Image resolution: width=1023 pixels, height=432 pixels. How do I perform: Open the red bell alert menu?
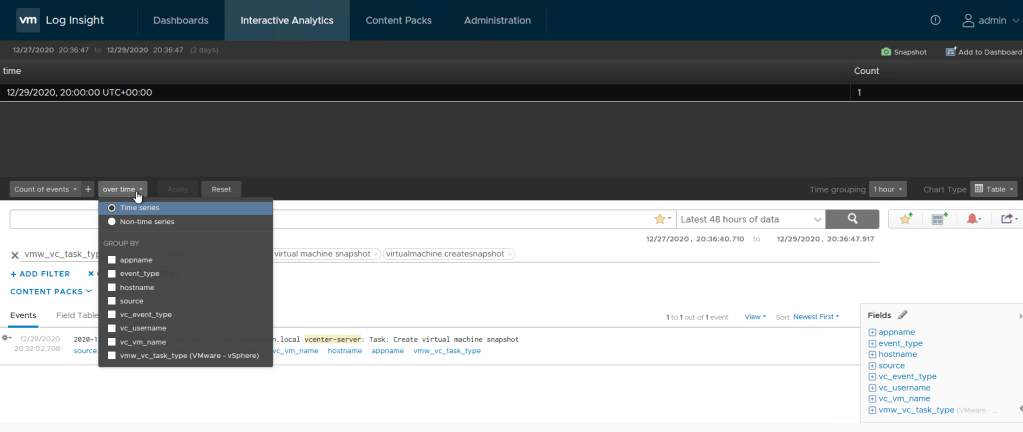972,219
